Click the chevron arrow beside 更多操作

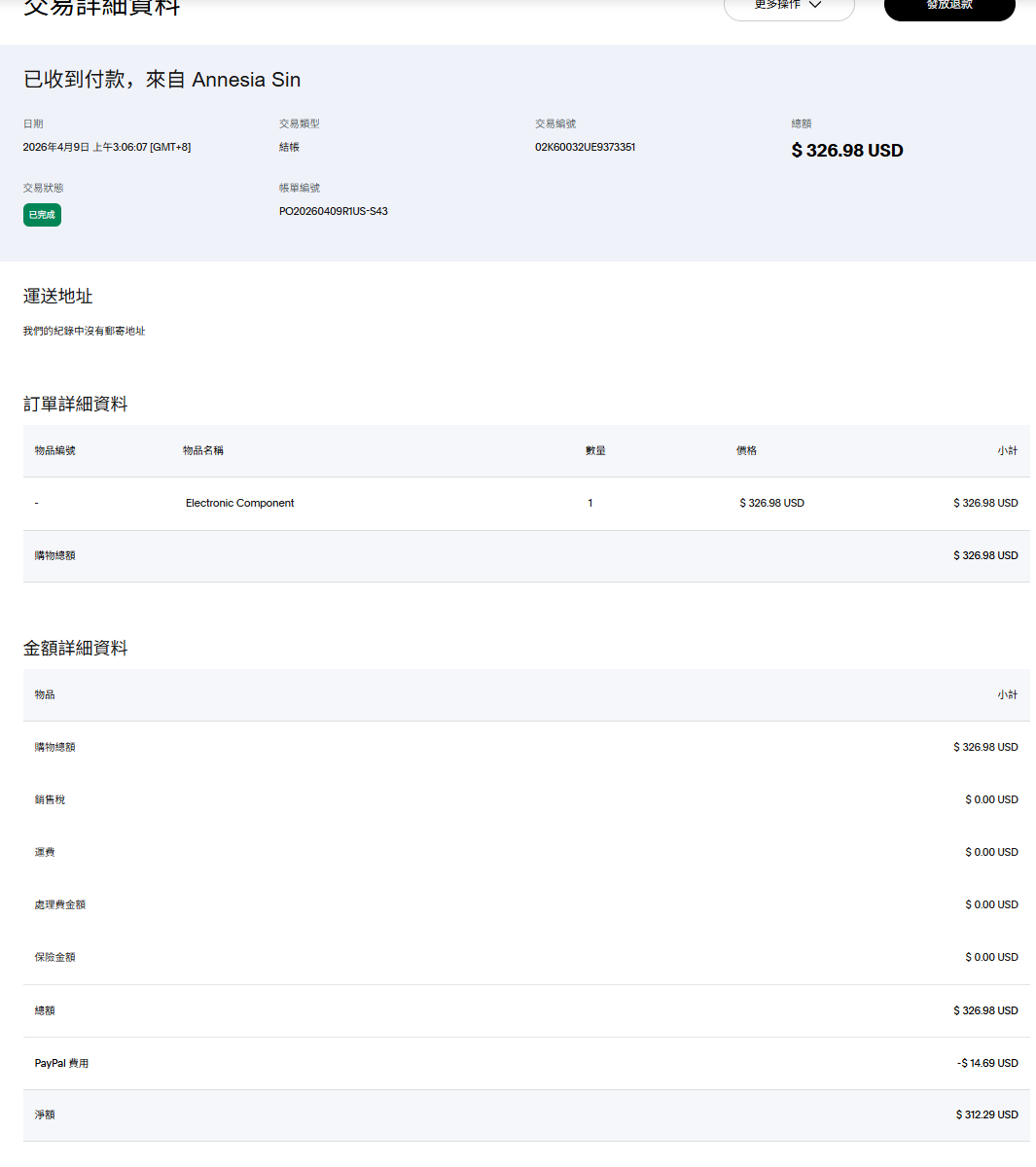coord(815,5)
